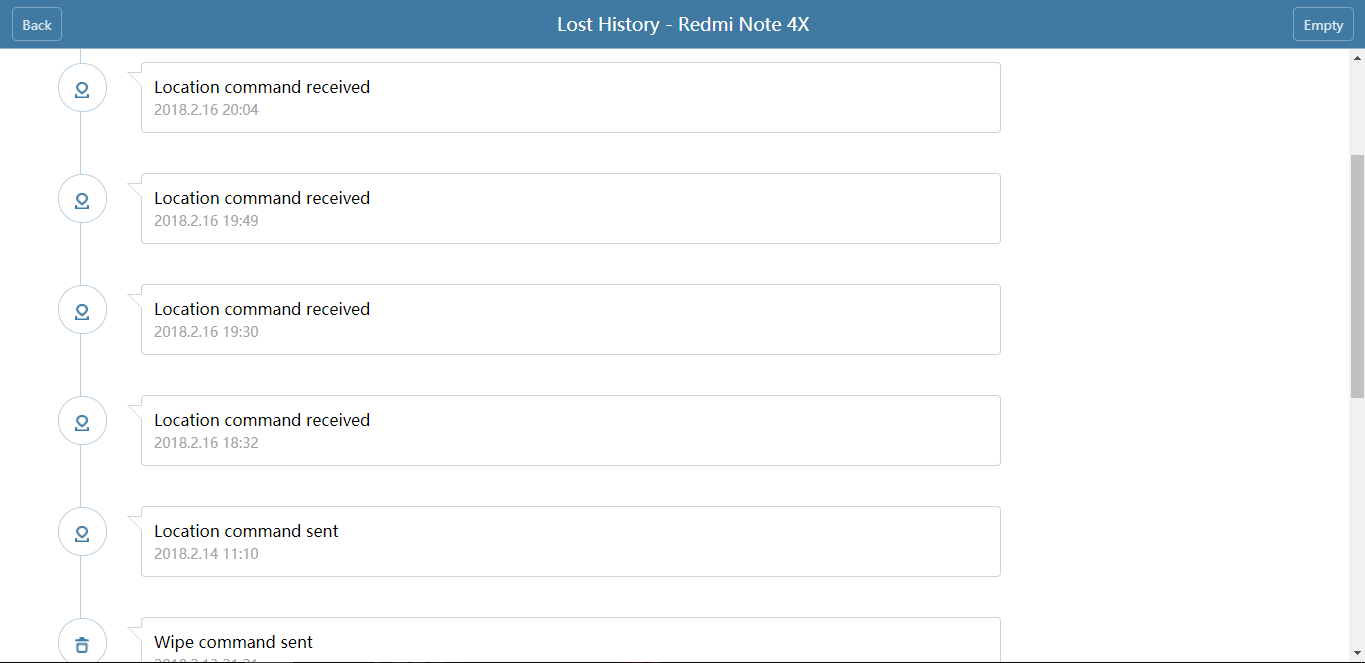The image size is (1365, 663).
Task: Click trash icon beside Wipe command entry
Action: point(82,644)
